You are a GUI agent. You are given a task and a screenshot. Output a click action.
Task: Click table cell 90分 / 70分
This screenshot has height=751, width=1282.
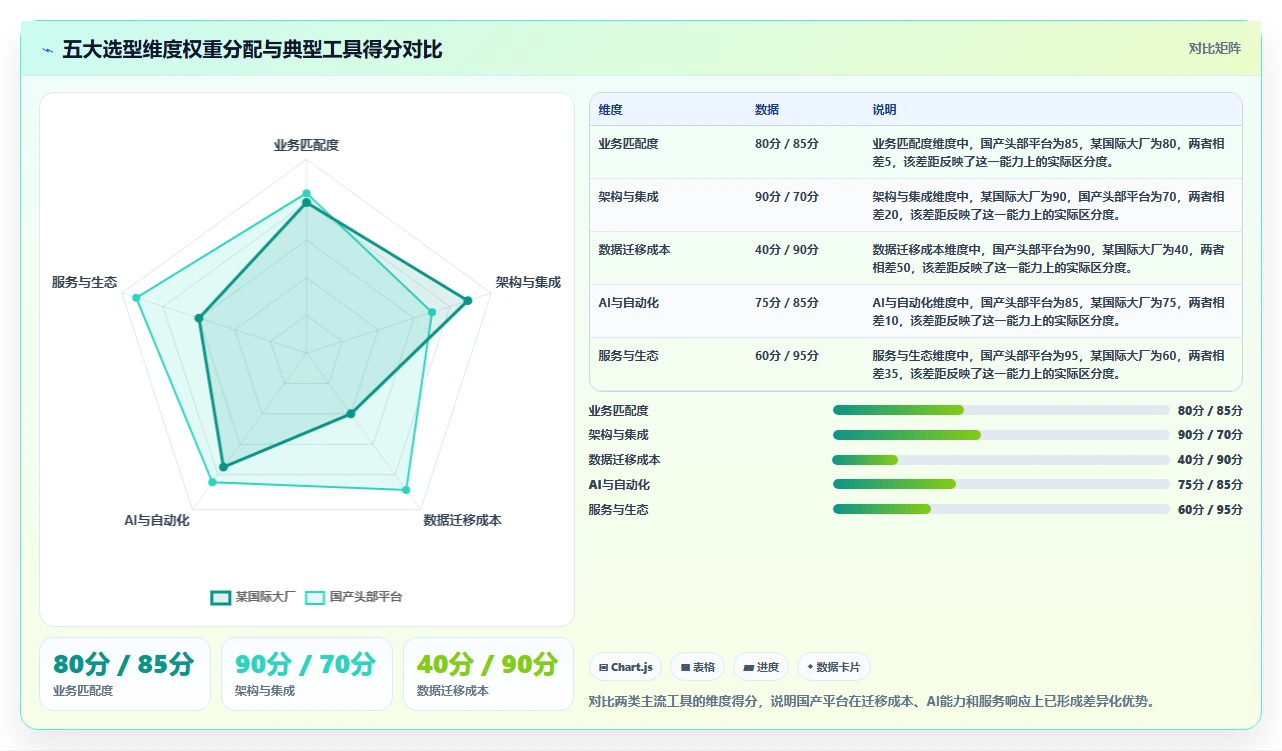click(787, 197)
